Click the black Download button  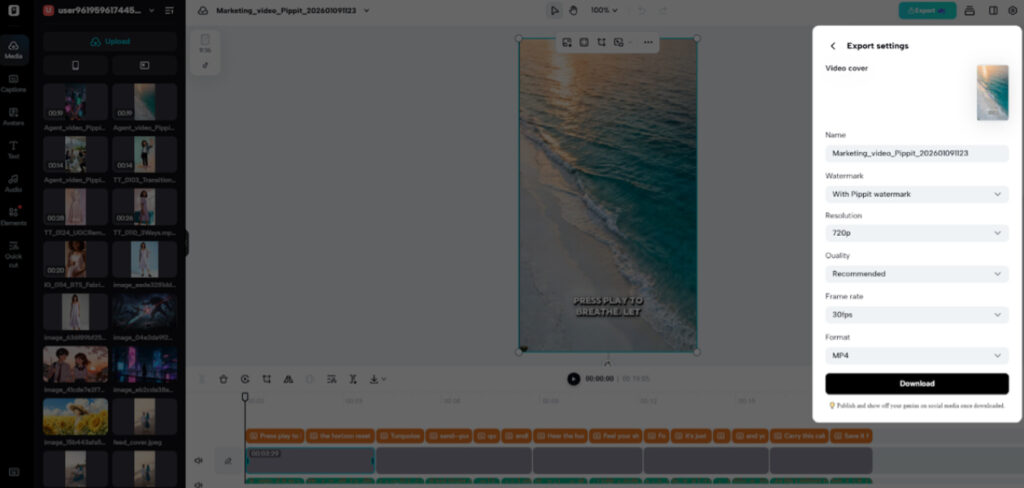pos(916,384)
